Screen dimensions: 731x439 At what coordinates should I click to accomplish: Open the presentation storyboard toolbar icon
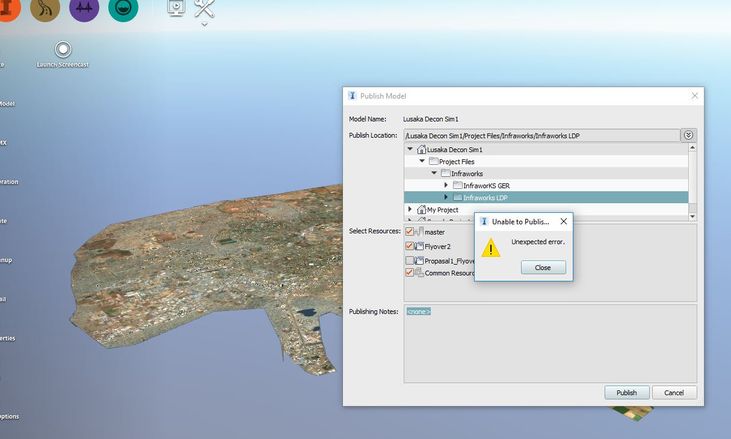click(x=176, y=8)
